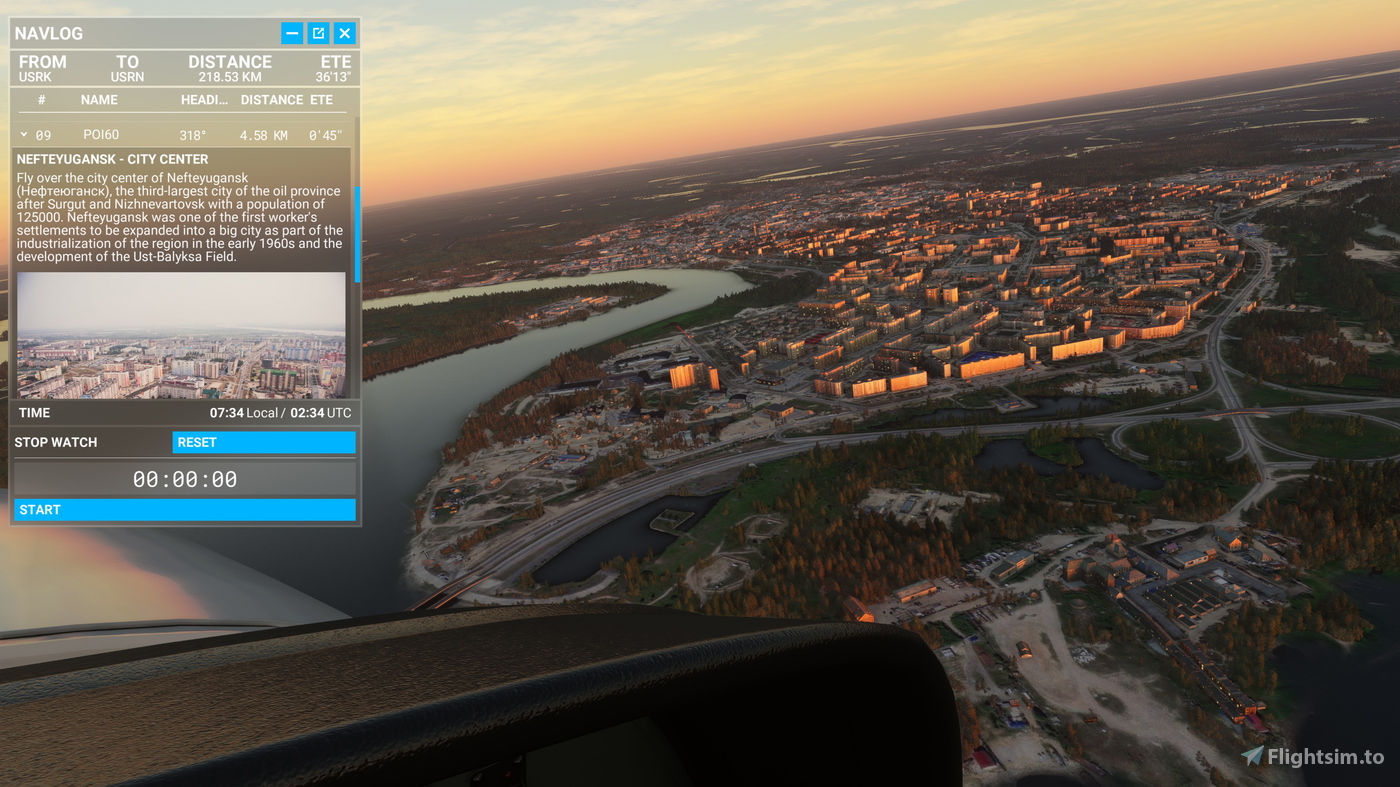
Task: Click the DISTANCE column header in waypoint list
Action: tap(271, 100)
